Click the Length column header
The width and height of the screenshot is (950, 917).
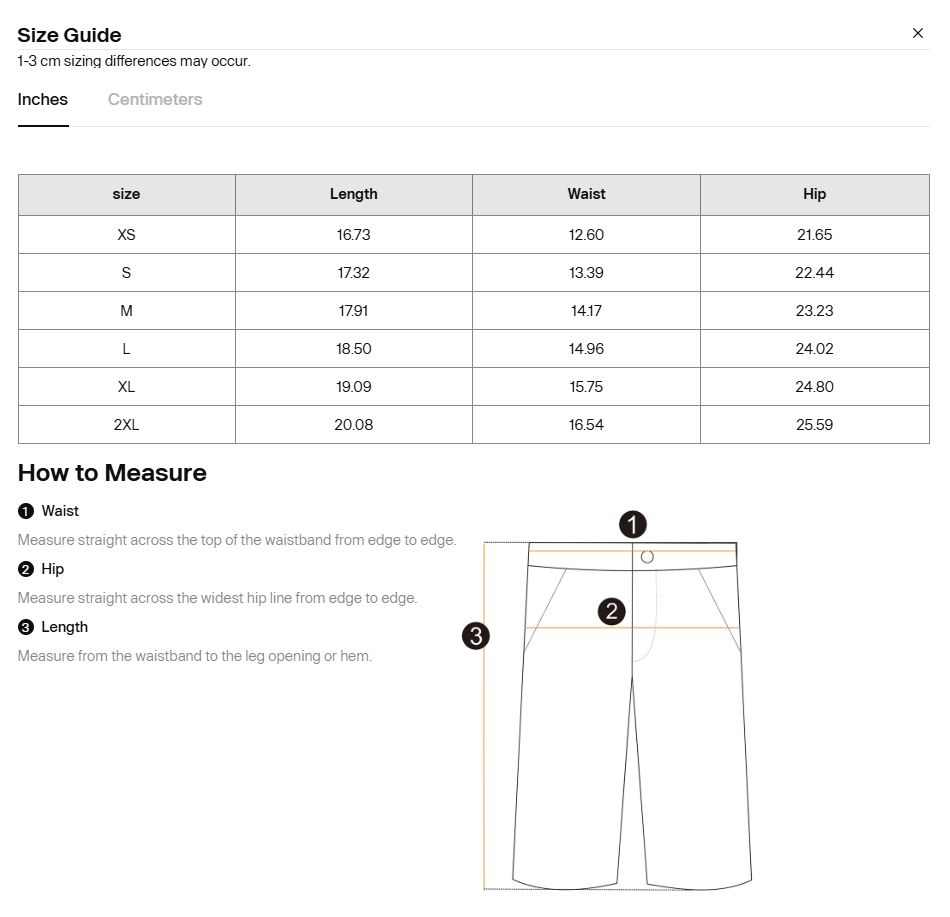[x=354, y=194]
